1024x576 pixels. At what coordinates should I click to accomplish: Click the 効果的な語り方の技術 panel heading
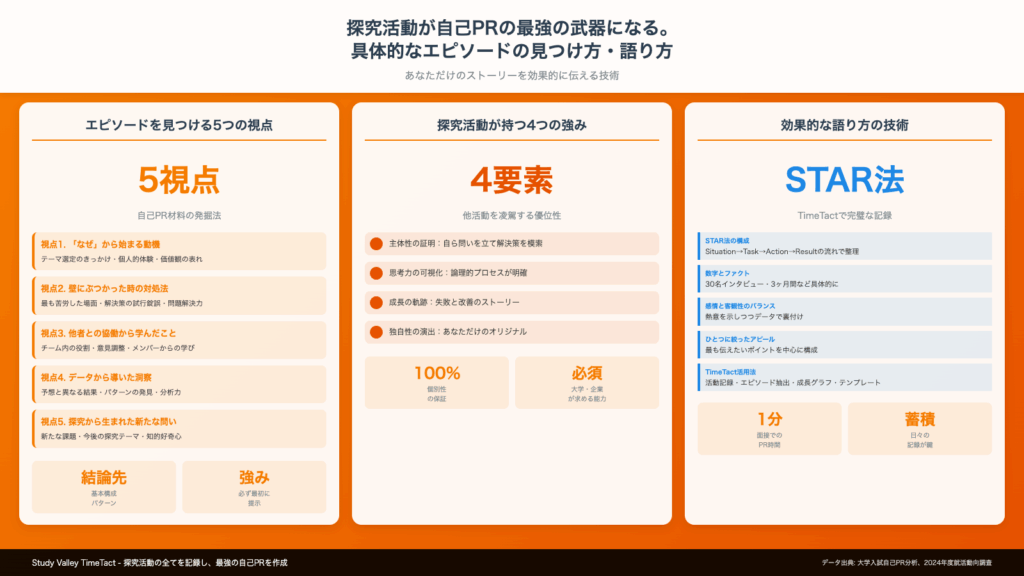844,125
